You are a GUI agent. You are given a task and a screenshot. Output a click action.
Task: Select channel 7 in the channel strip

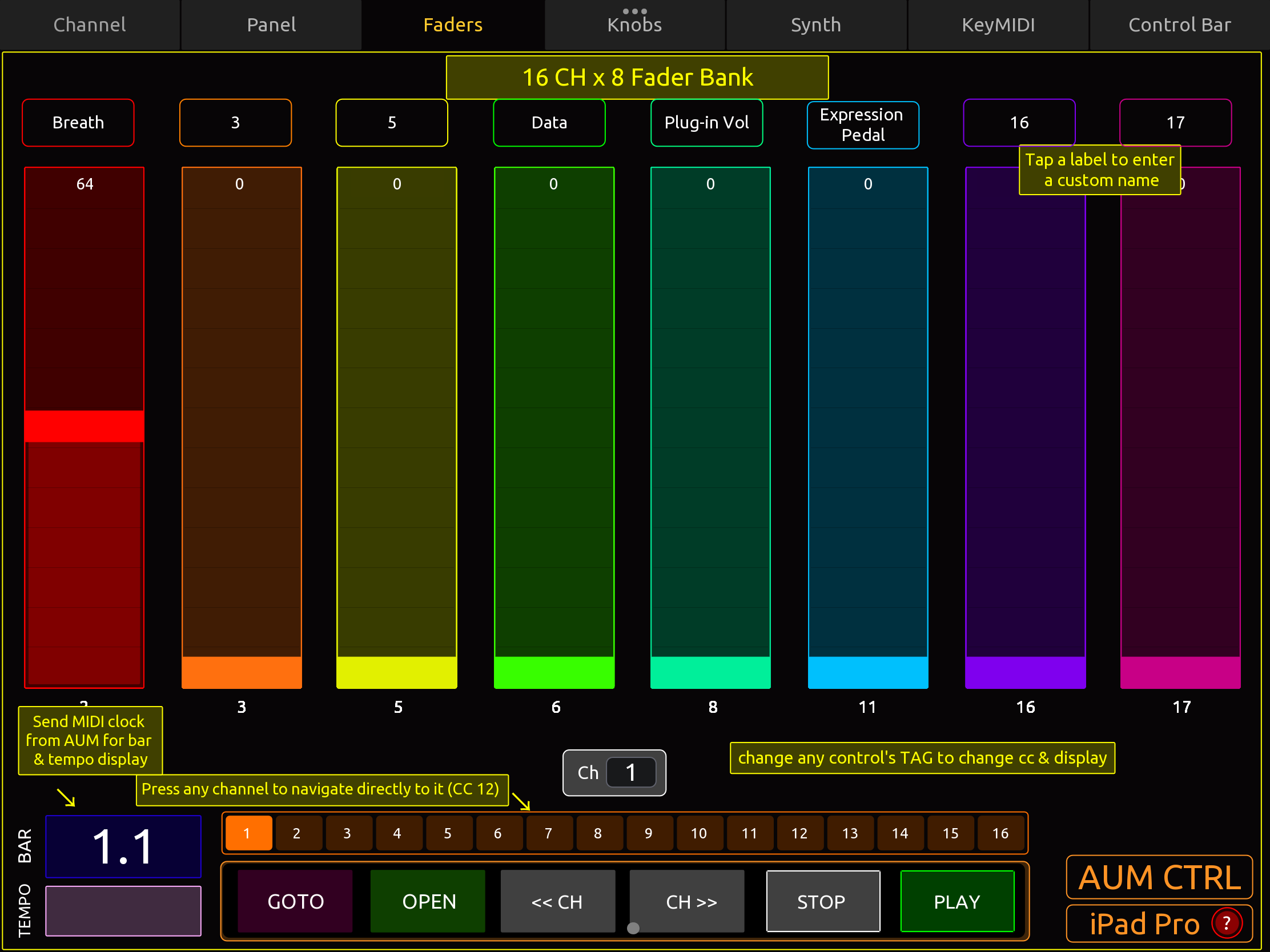click(x=549, y=833)
